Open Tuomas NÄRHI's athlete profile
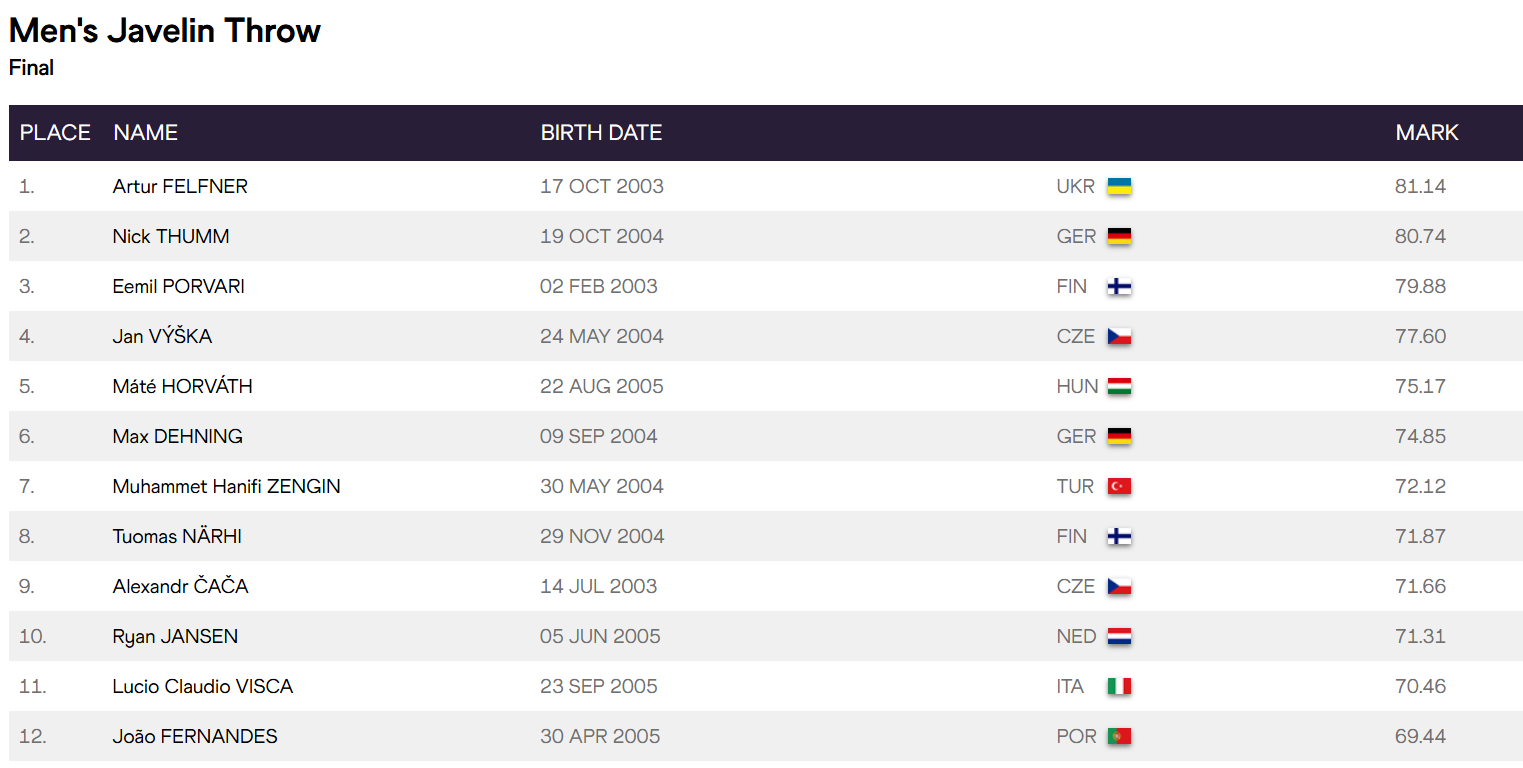1523x768 pixels. [x=177, y=536]
